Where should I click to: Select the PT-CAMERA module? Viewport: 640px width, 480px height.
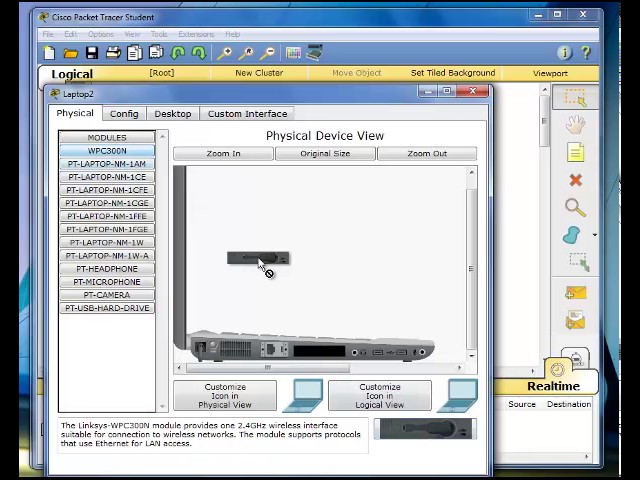[107, 295]
